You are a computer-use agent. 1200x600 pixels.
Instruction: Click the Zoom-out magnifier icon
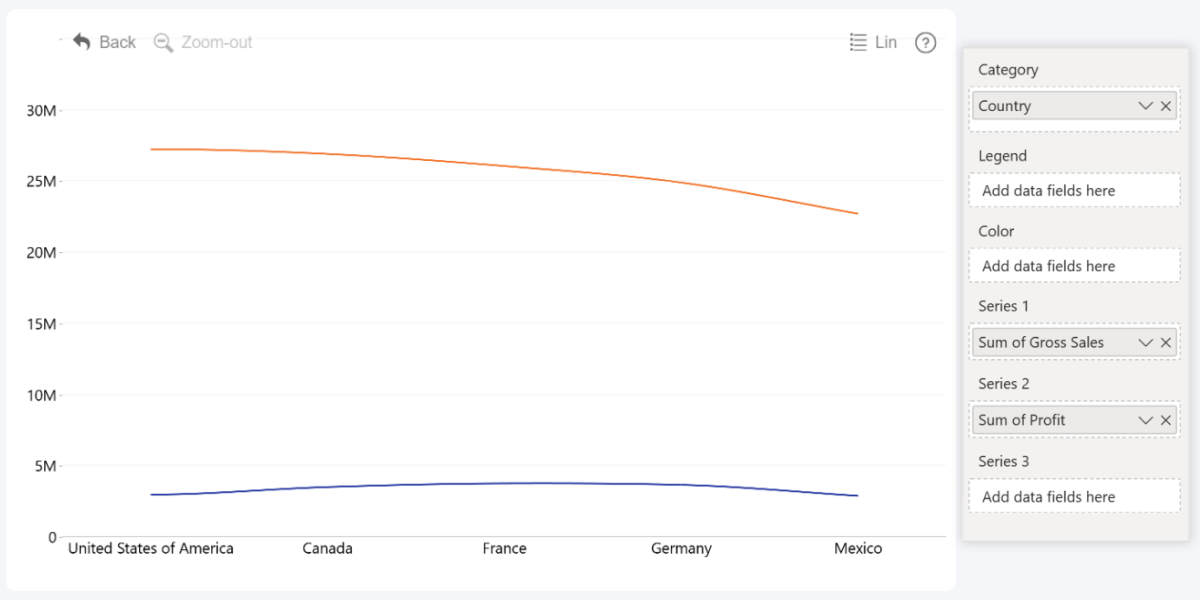coord(163,42)
